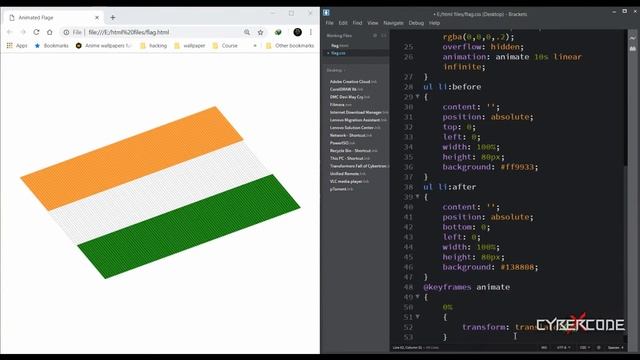
Task: Switch to the Animated Flag browser tab
Action: pyautogui.click(x=54, y=18)
